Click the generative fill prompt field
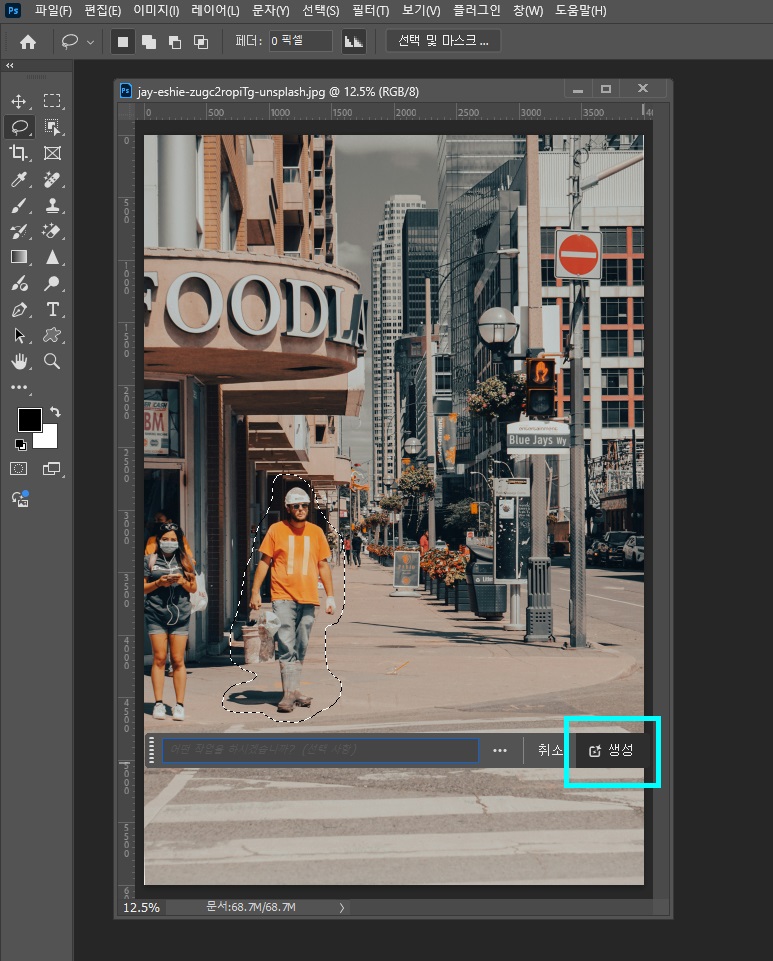Viewport: 773px width, 961px height. [x=320, y=750]
